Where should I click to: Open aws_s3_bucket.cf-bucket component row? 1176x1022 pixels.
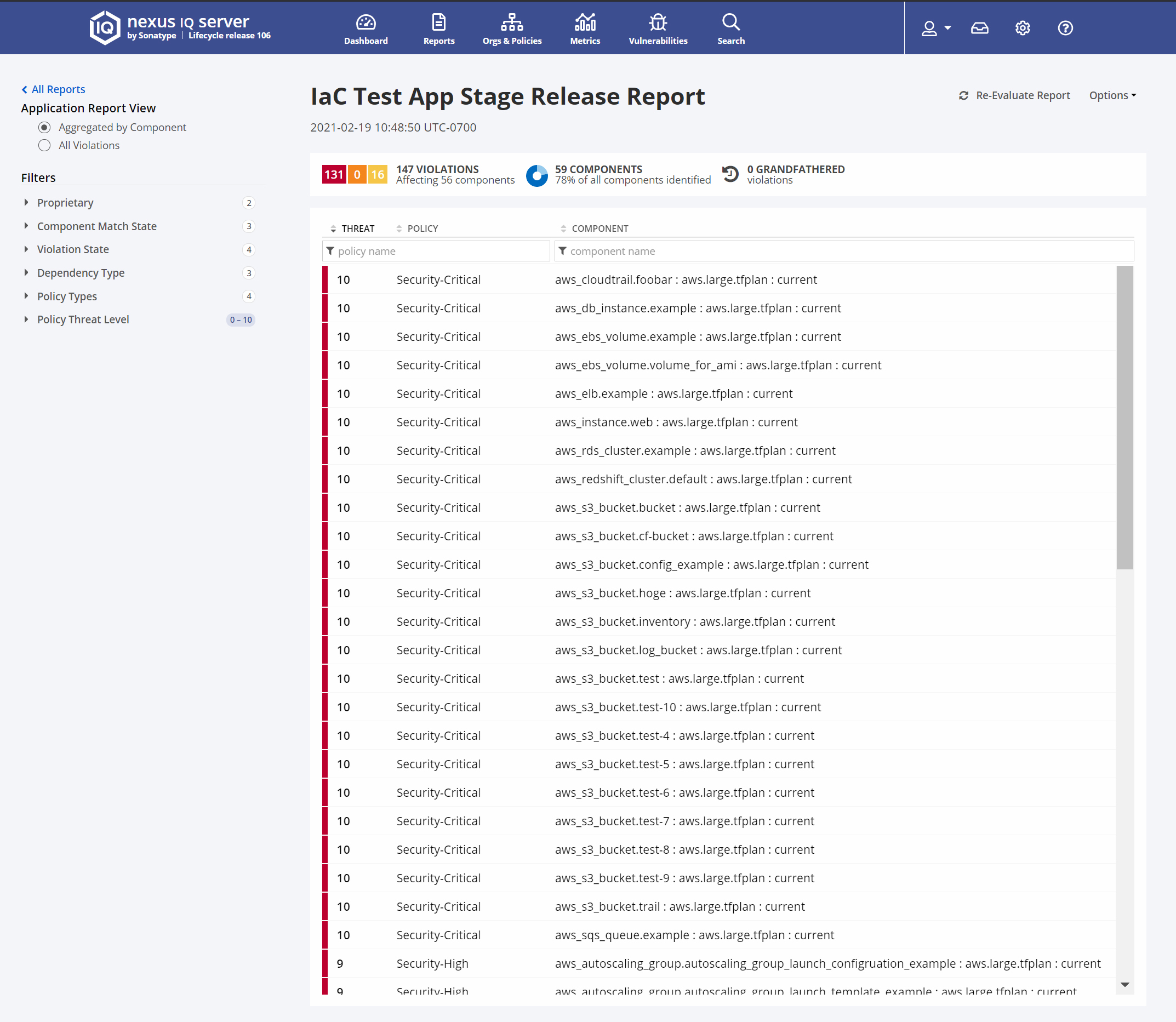click(x=718, y=536)
